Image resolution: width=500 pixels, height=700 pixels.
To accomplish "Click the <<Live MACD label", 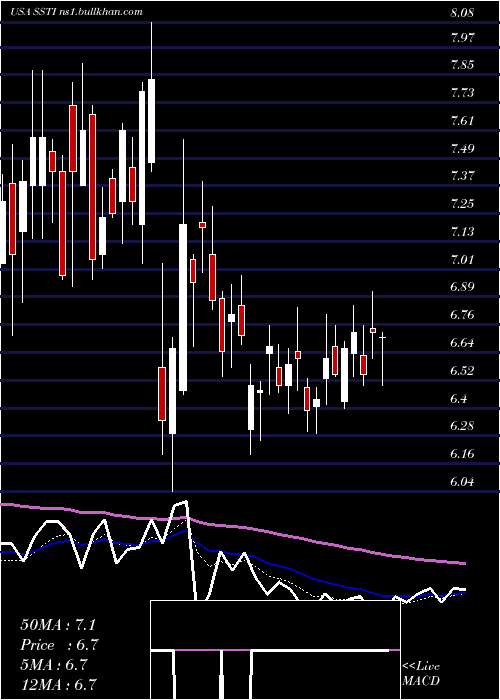I will coord(421,673).
